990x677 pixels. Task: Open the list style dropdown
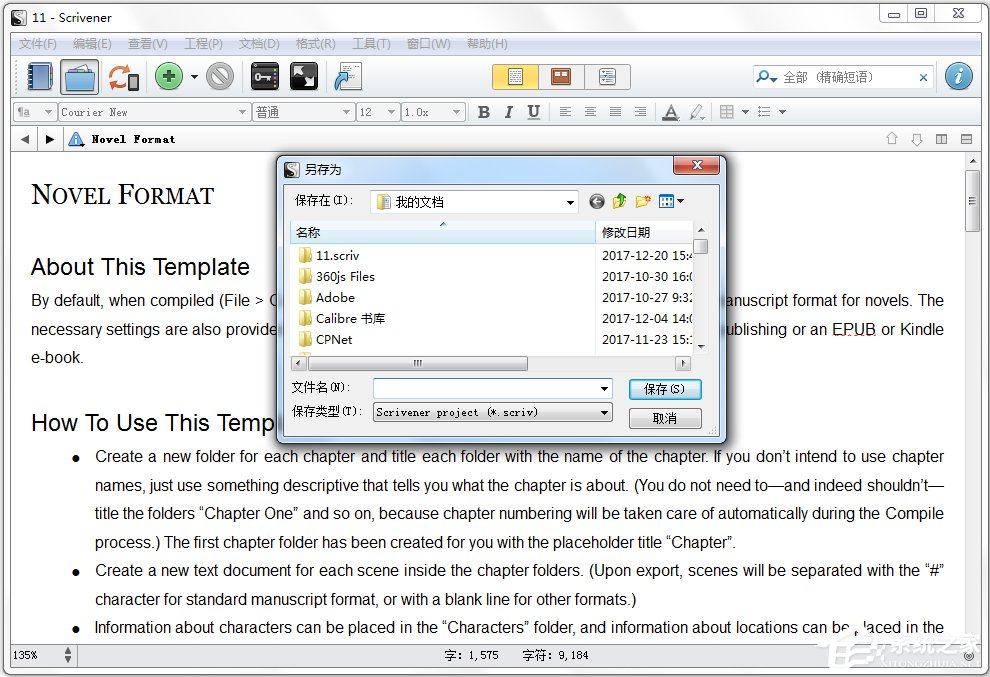(x=782, y=112)
